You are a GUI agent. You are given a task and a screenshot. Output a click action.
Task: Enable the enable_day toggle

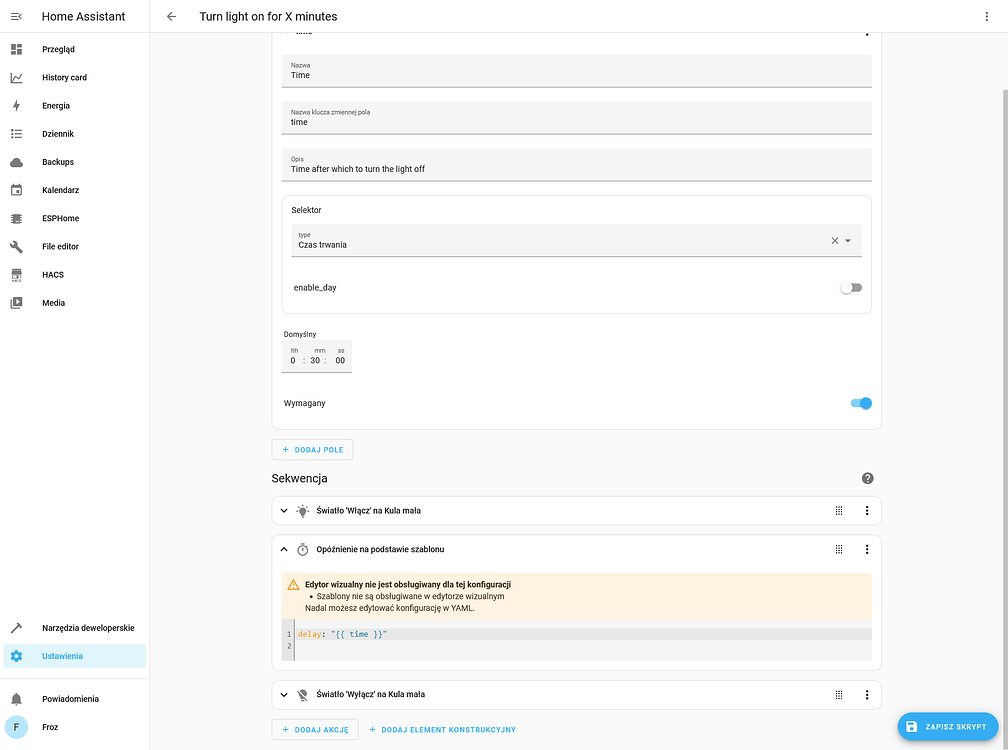[851, 287]
